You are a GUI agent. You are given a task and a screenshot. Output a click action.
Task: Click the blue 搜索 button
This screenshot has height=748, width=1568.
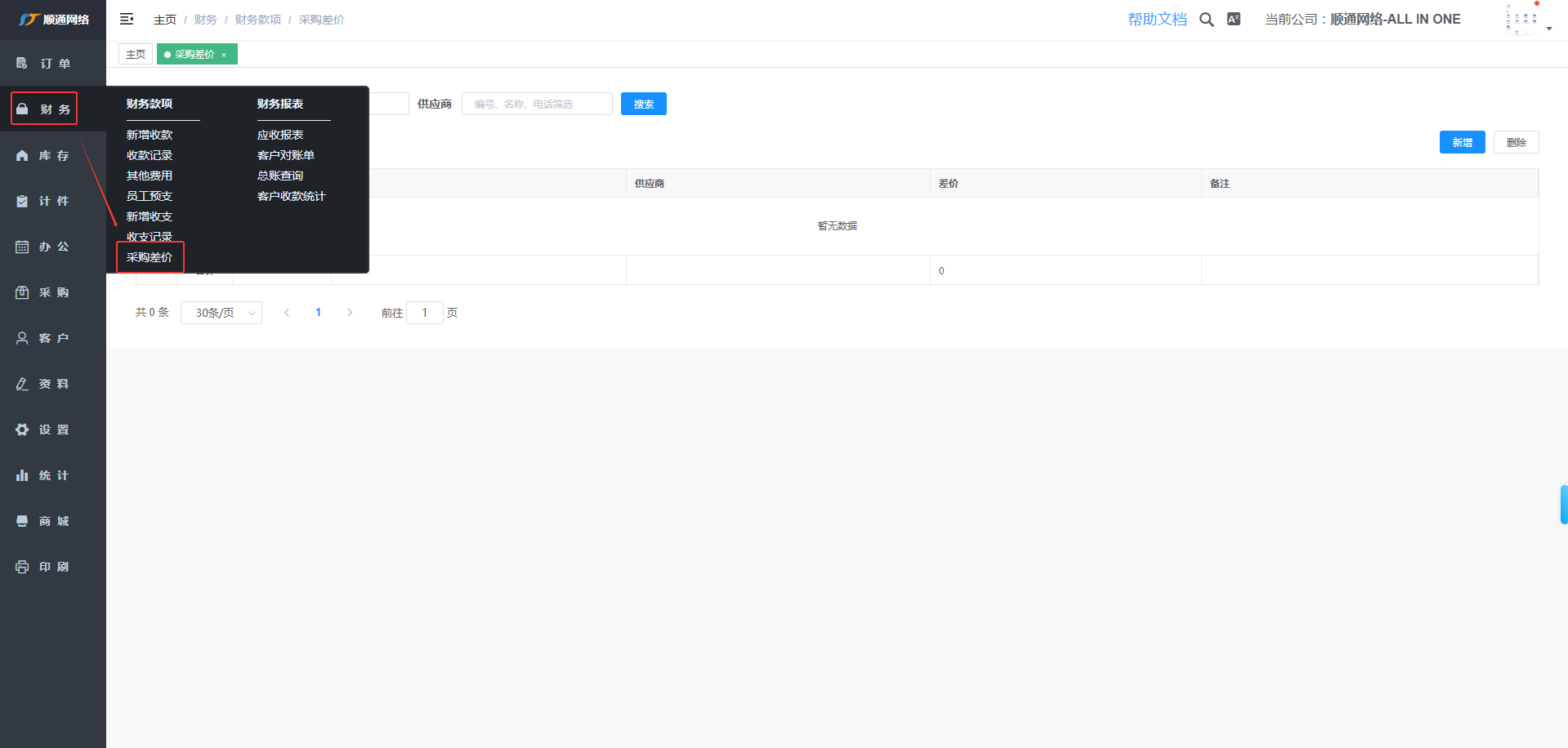[x=643, y=104]
